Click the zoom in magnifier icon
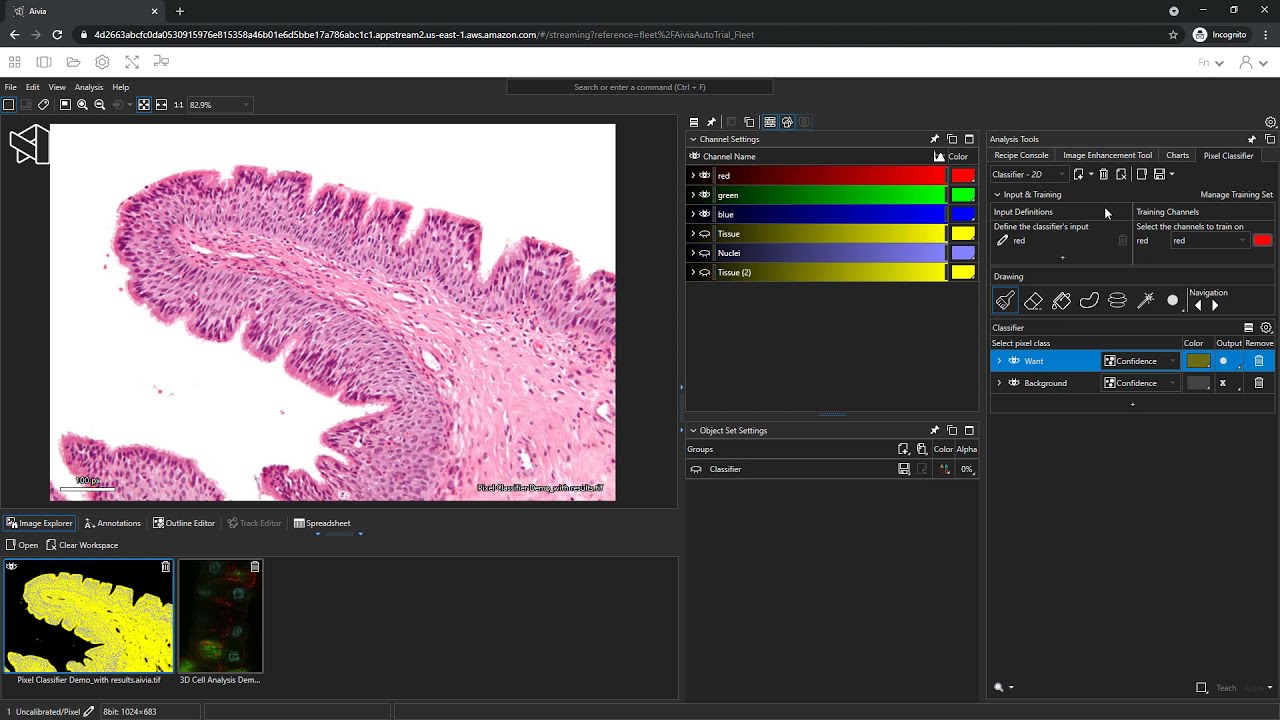The height and width of the screenshot is (720, 1280). coord(82,105)
